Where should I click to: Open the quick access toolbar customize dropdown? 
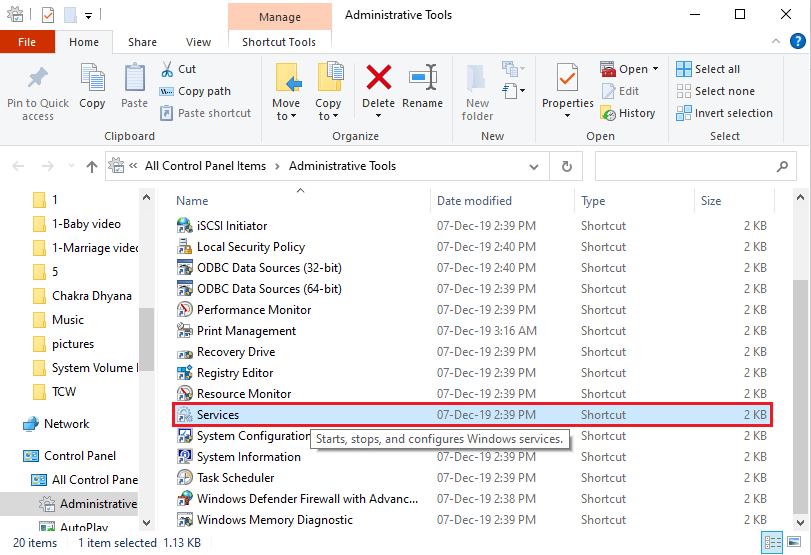(88, 16)
